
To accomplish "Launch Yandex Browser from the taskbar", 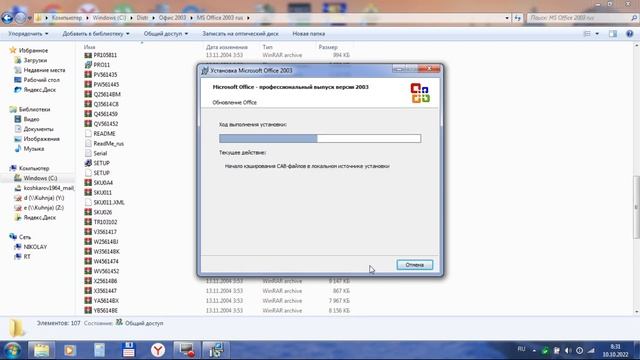I will [158, 350].
